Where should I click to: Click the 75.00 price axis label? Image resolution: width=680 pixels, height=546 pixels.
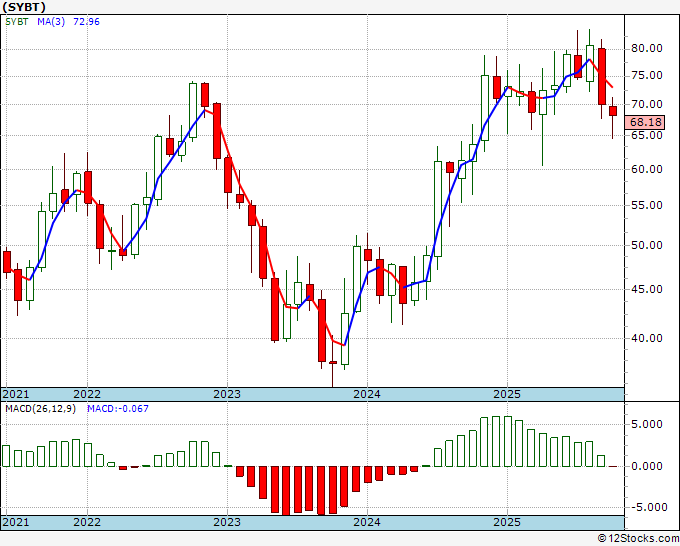(647, 75)
